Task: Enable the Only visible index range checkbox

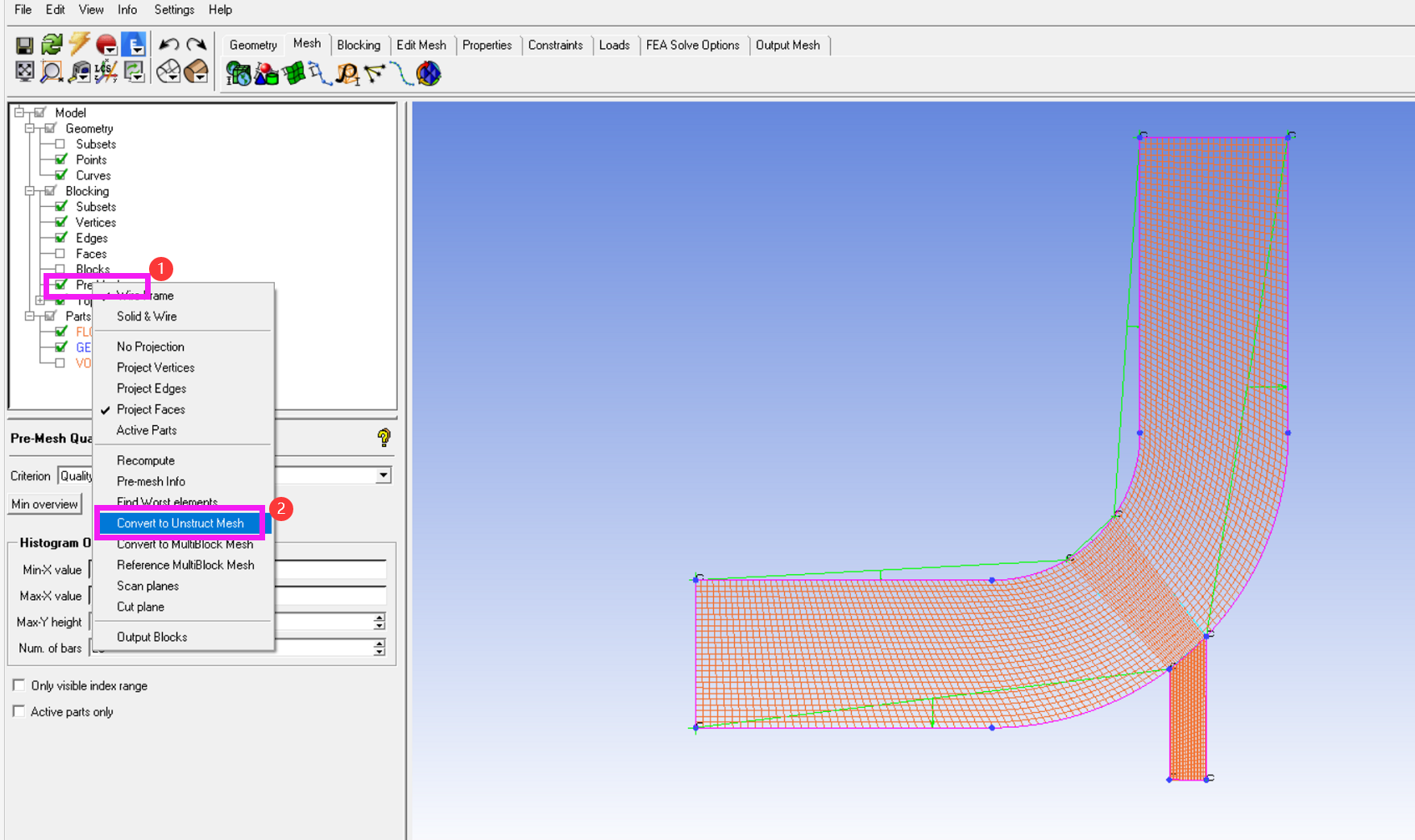Action: pyautogui.click(x=19, y=685)
